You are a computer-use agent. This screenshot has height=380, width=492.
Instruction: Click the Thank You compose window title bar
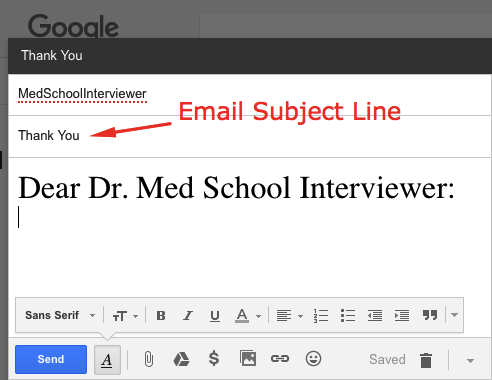click(249, 56)
